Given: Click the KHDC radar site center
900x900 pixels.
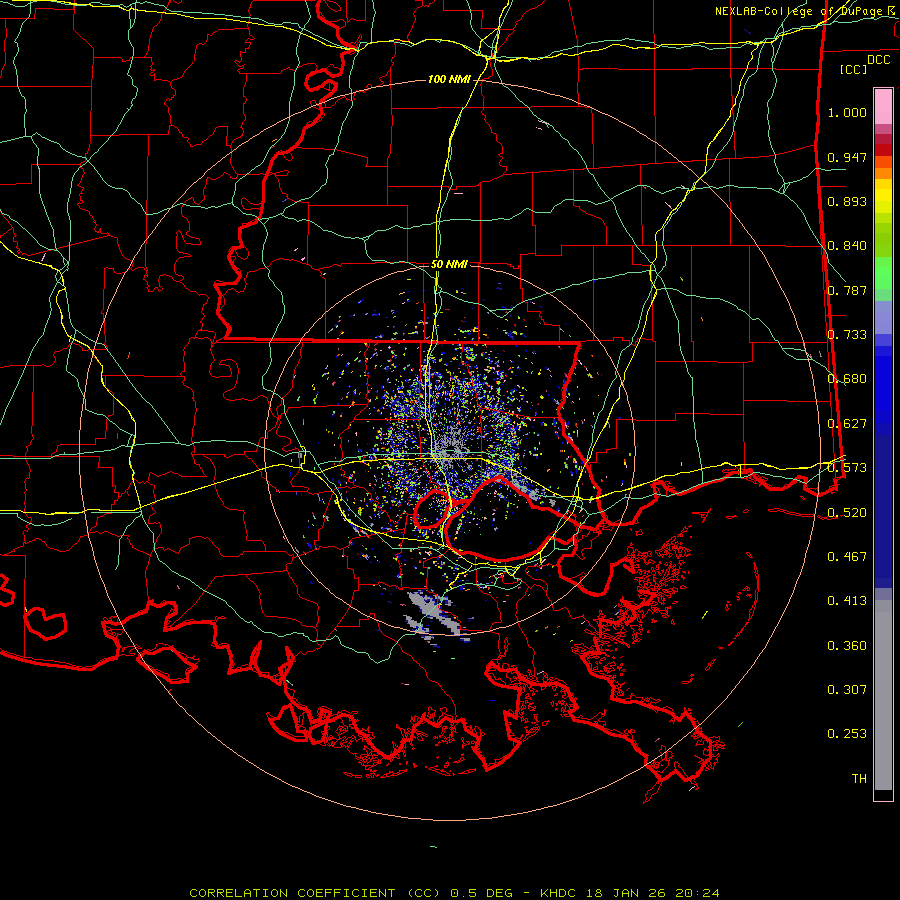Looking at the screenshot, I should click(448, 453).
